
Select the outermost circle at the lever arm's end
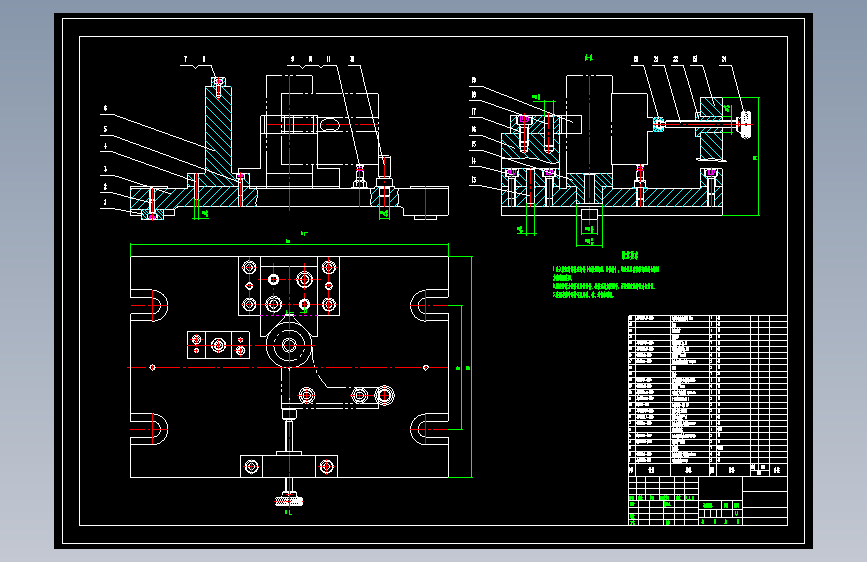(384, 396)
